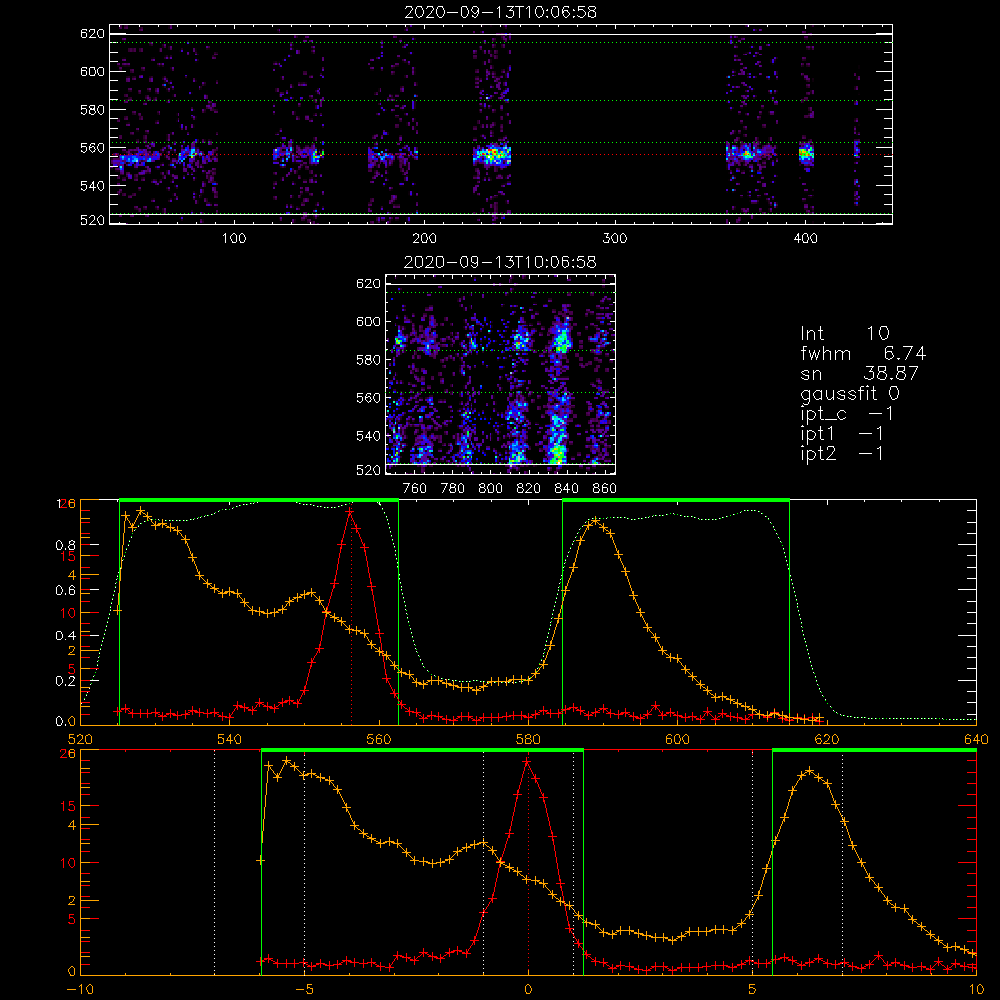Viewport: 1000px width, 1000px height.
Task: Click the red curve's peak in the third plot
Action: click(350, 511)
